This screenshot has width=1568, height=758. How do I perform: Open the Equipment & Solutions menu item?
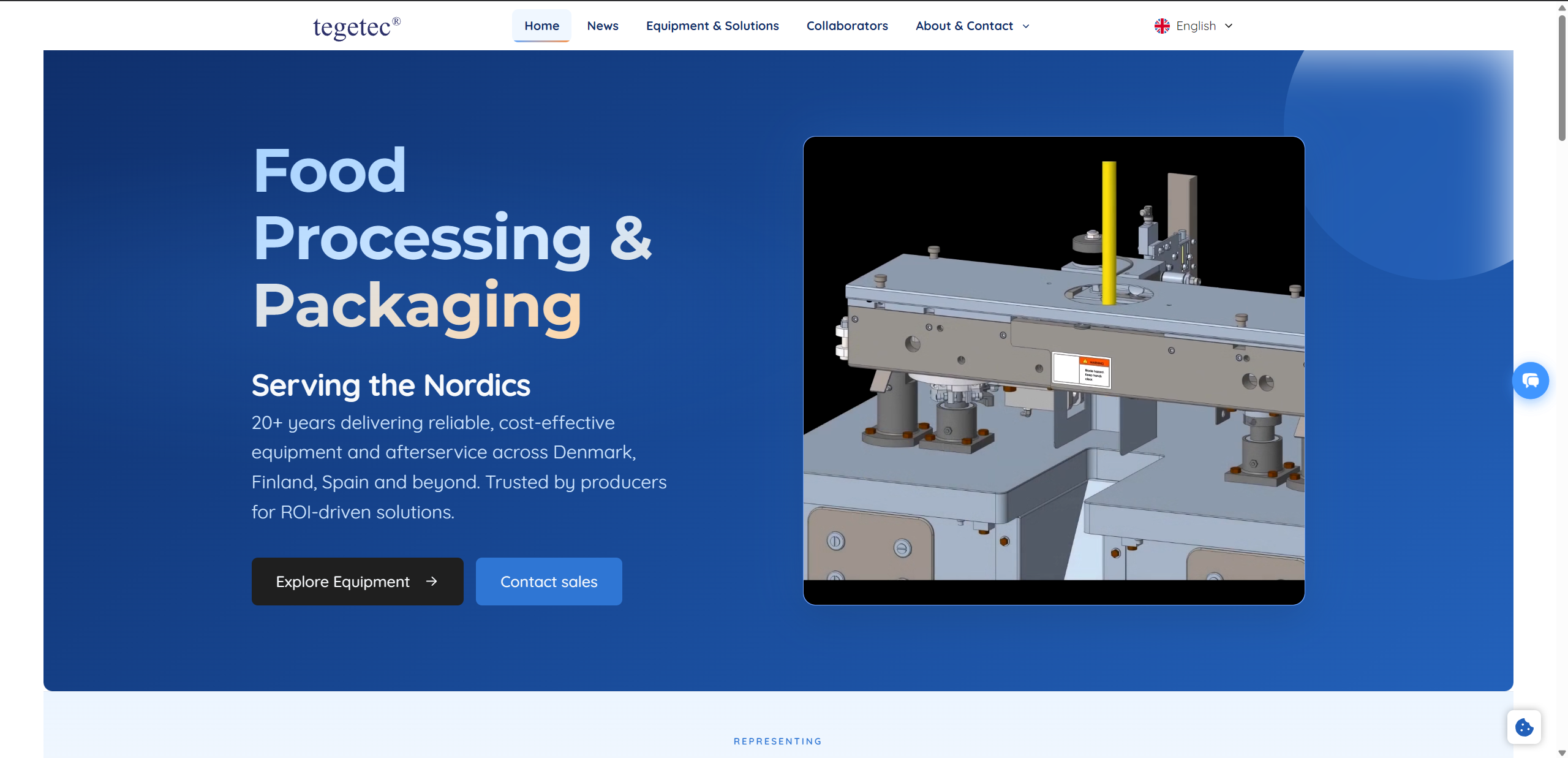point(712,26)
